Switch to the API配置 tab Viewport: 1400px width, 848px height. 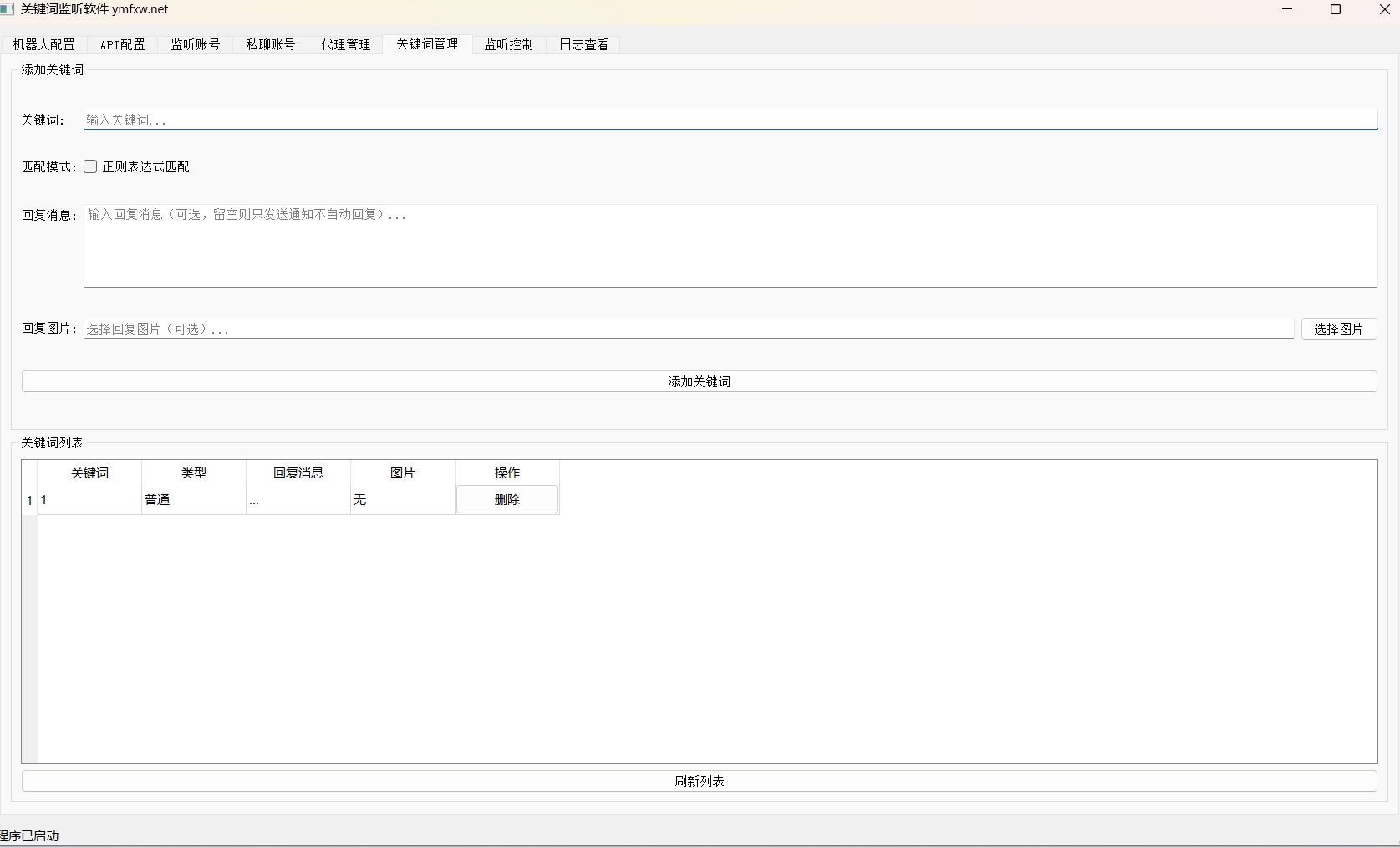pyautogui.click(x=122, y=44)
